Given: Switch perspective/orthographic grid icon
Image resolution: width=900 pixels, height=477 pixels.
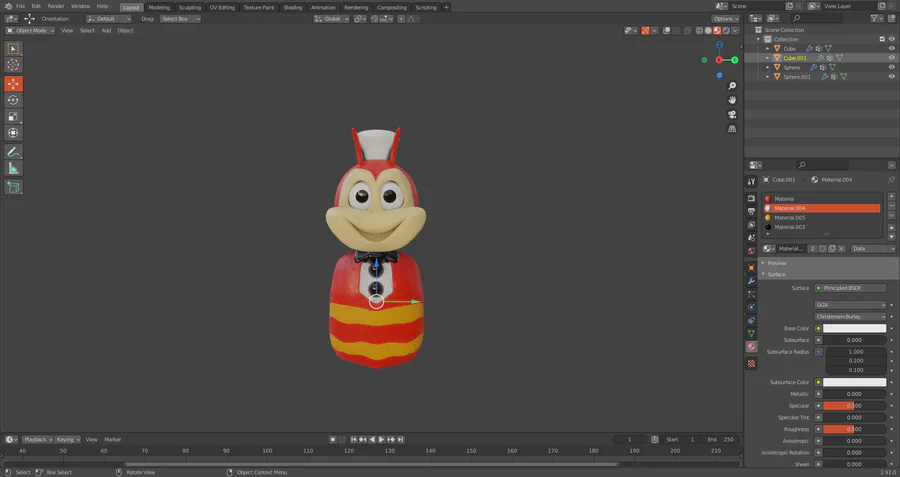Looking at the screenshot, I should coord(732,129).
